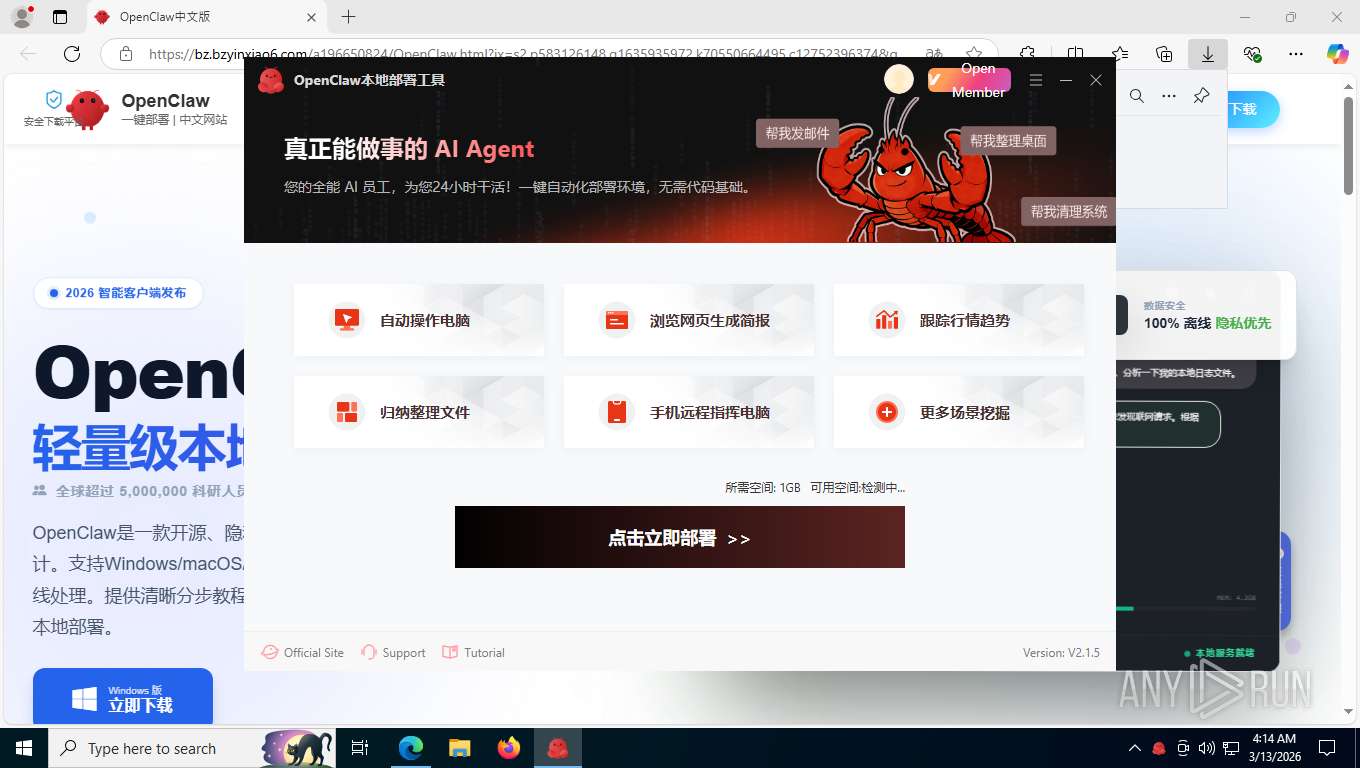The height and width of the screenshot is (768, 1360).
Task: Open the Support link
Action: [x=393, y=652]
